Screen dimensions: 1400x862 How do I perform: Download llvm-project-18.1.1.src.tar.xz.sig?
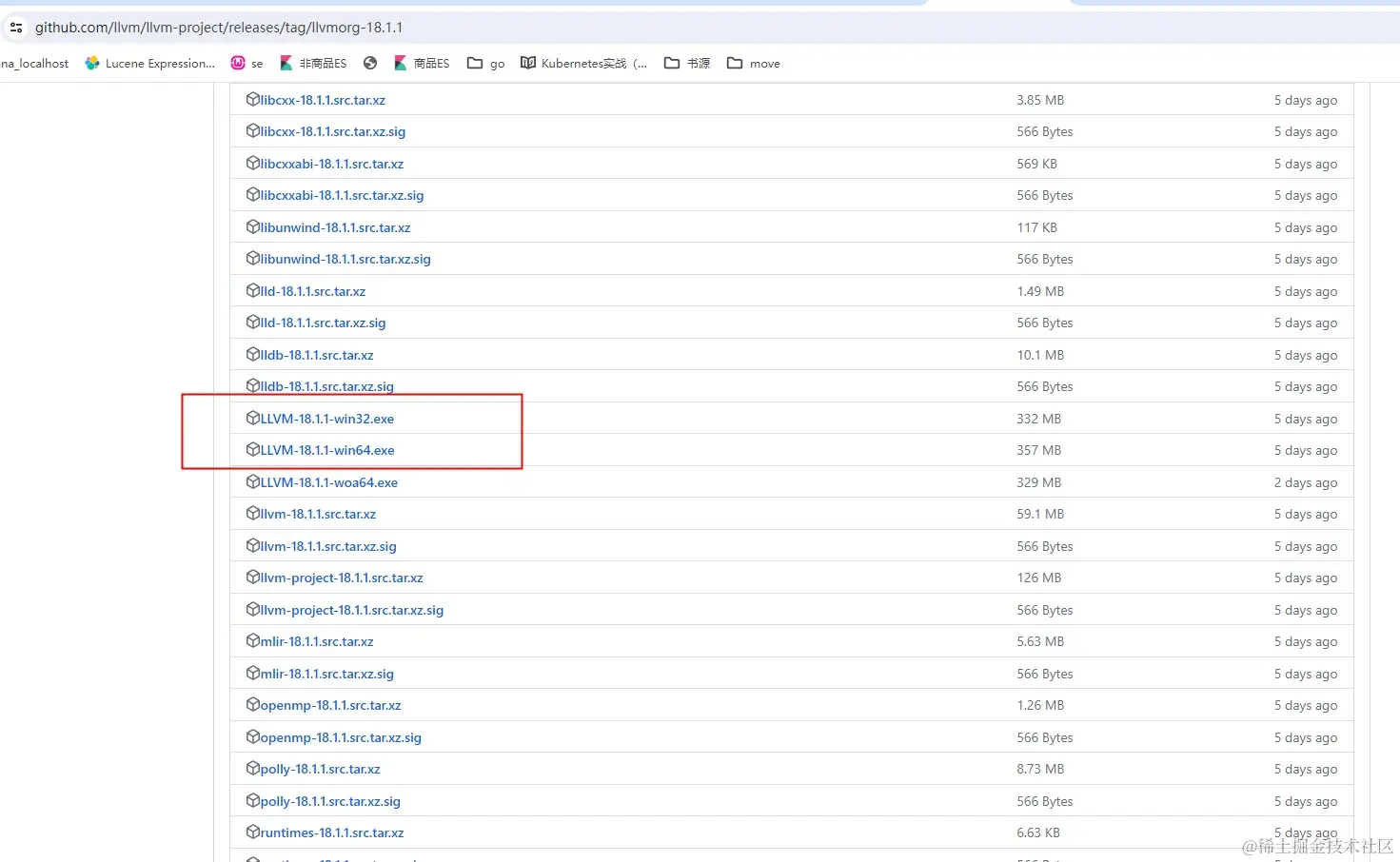[352, 610]
